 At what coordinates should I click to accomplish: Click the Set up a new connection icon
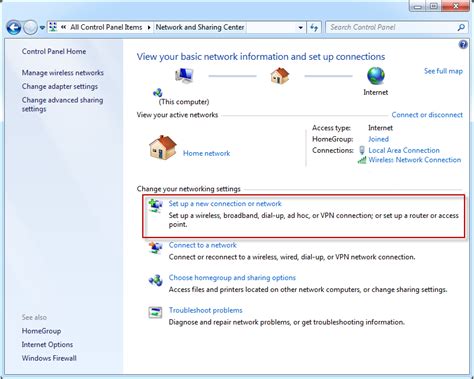click(155, 206)
